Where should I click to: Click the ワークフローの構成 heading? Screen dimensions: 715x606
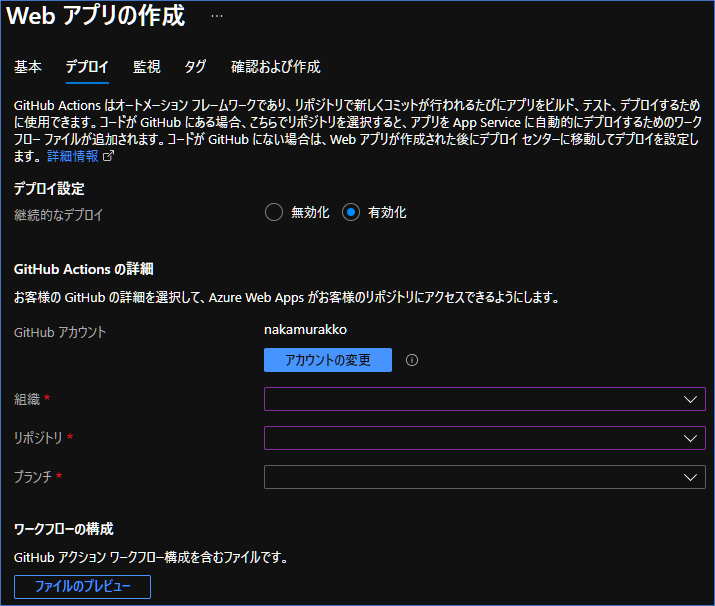(x=63, y=529)
